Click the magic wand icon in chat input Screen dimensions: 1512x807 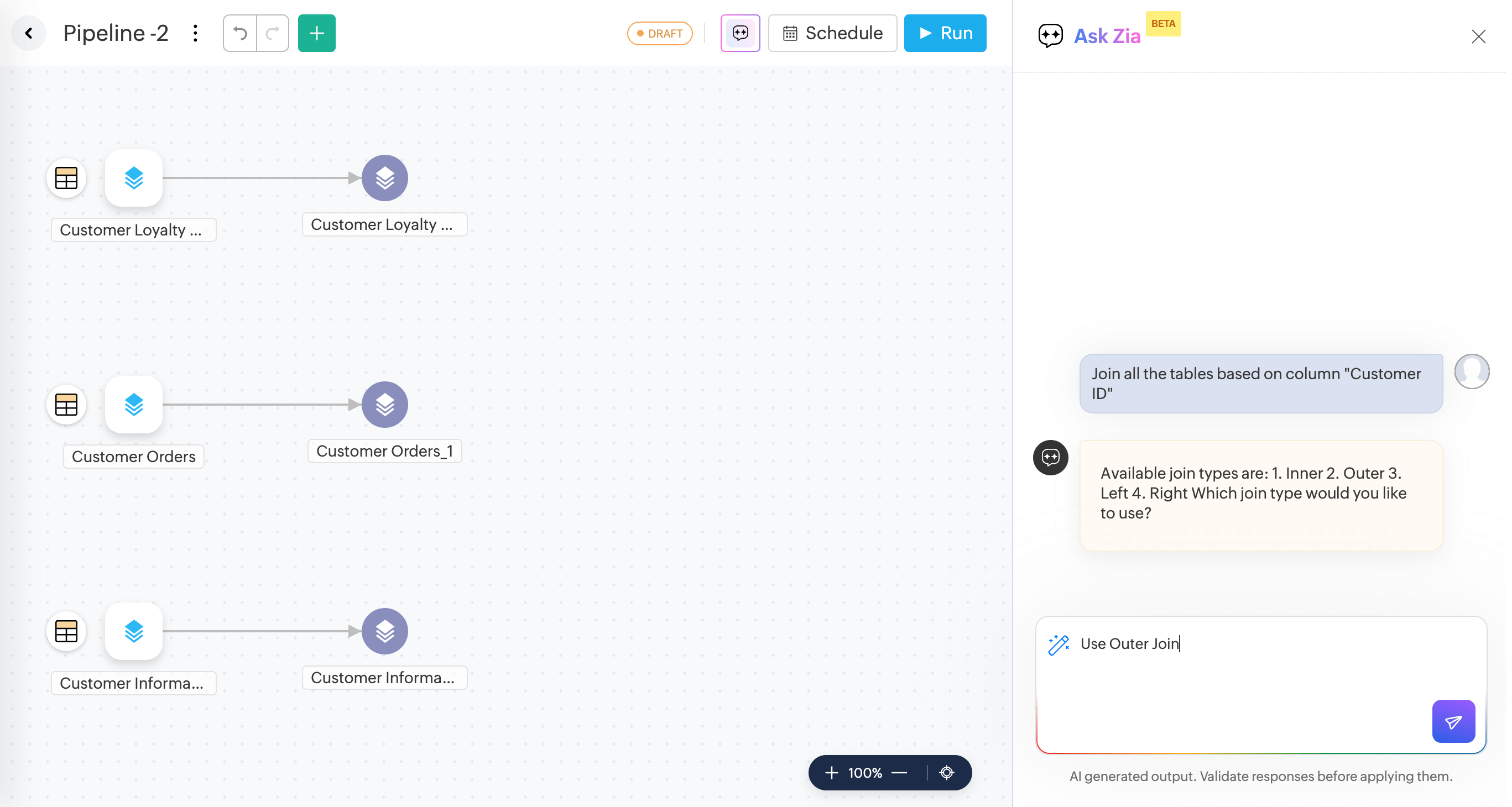pos(1059,644)
